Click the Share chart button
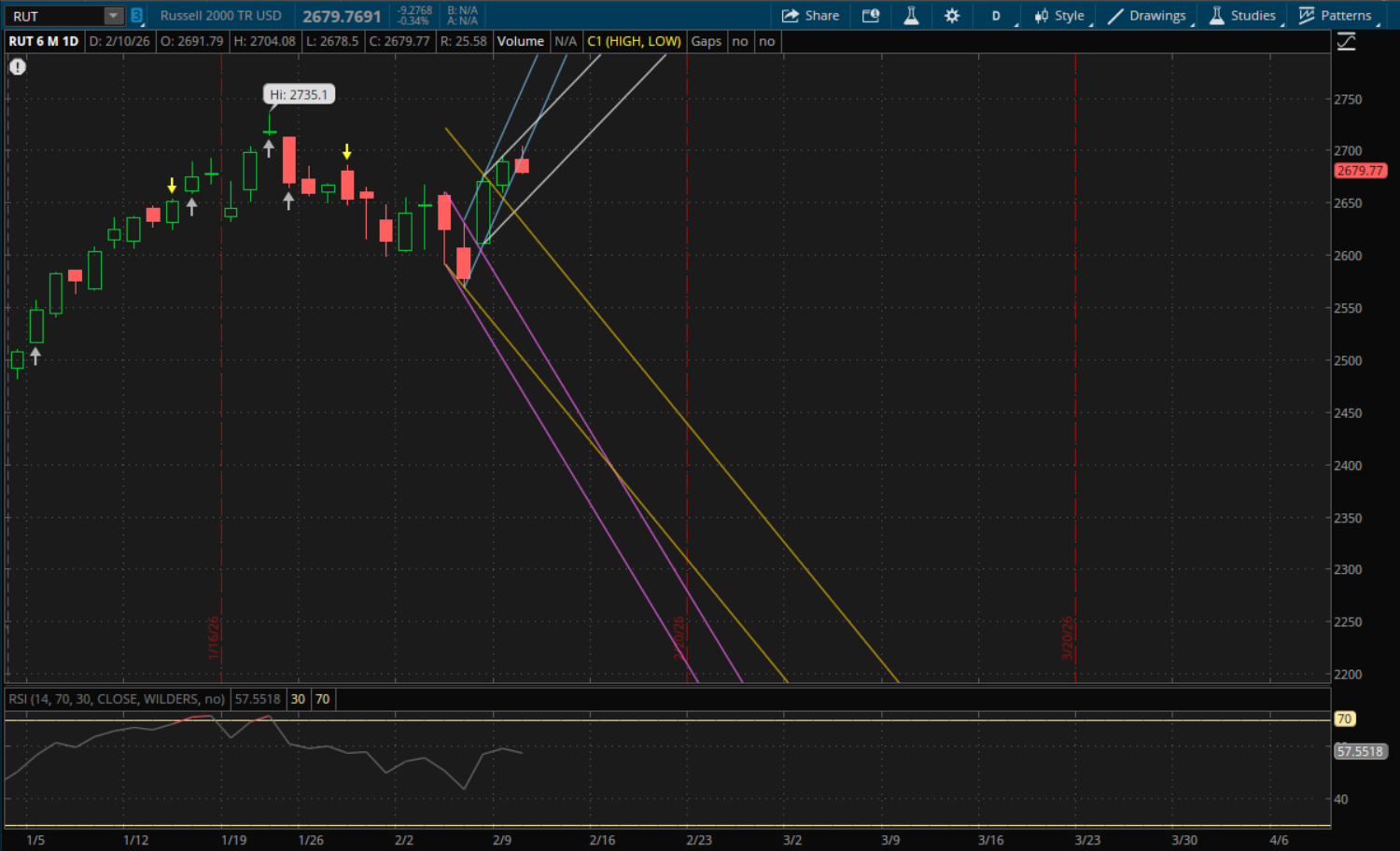Screen dimensions: 1400x851 coord(810,16)
